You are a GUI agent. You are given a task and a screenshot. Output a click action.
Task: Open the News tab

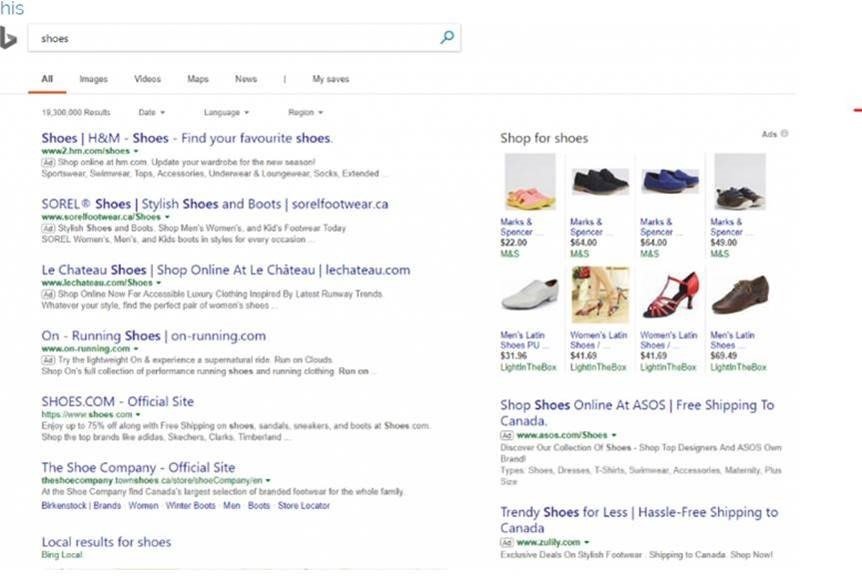click(246, 79)
